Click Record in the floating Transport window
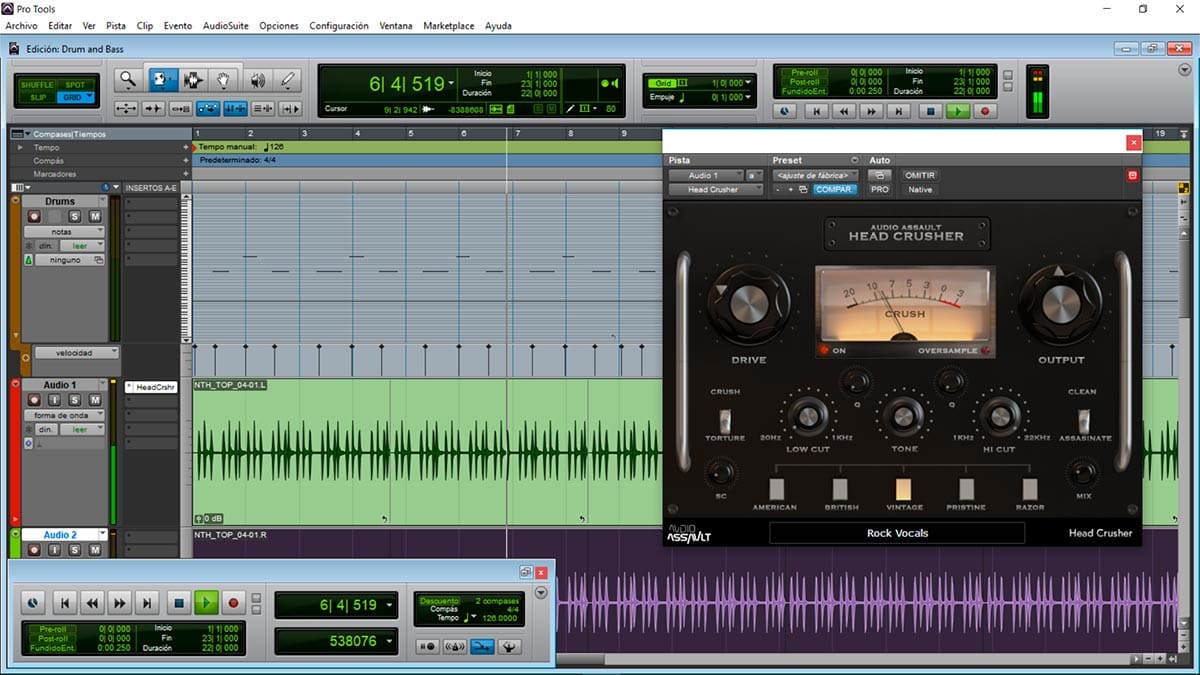 [x=234, y=603]
